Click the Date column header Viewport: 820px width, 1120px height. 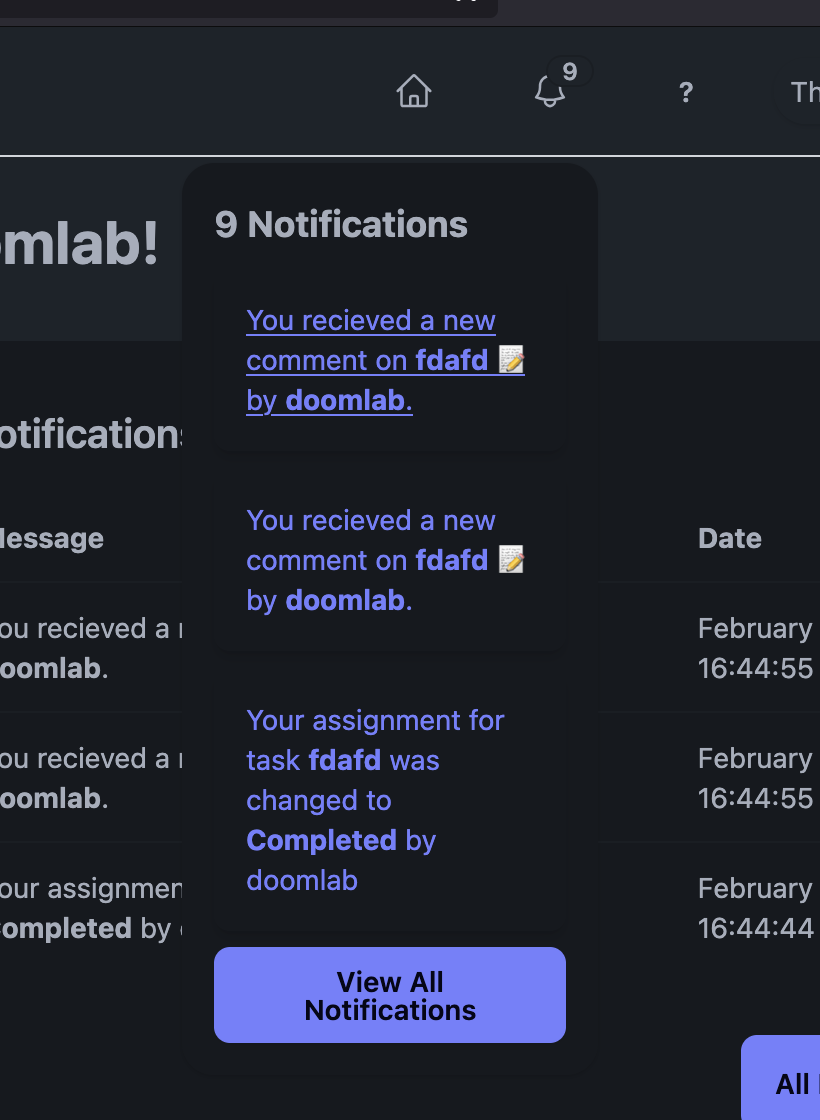730,539
